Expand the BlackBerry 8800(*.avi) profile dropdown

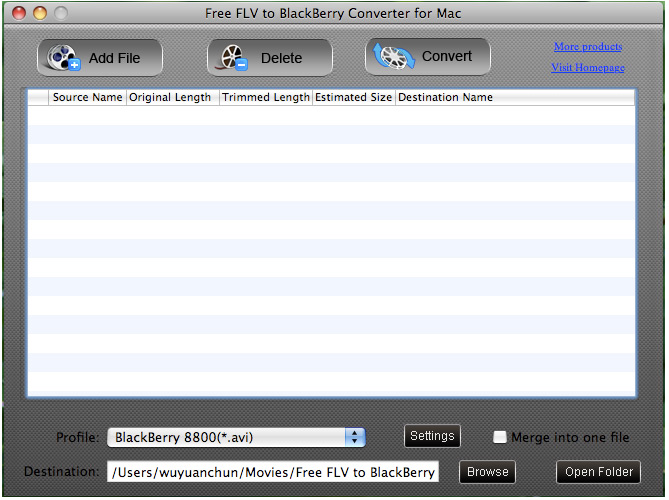[x=236, y=437]
